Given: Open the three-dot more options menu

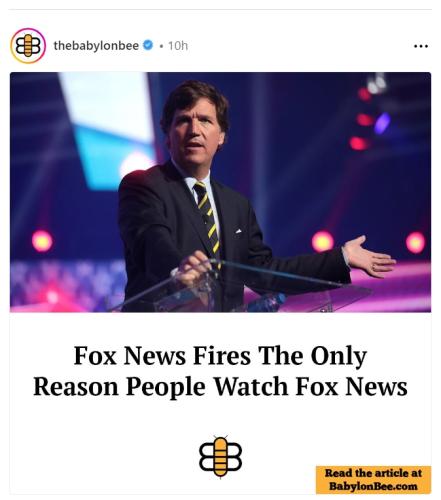Looking at the screenshot, I should coord(421,46).
